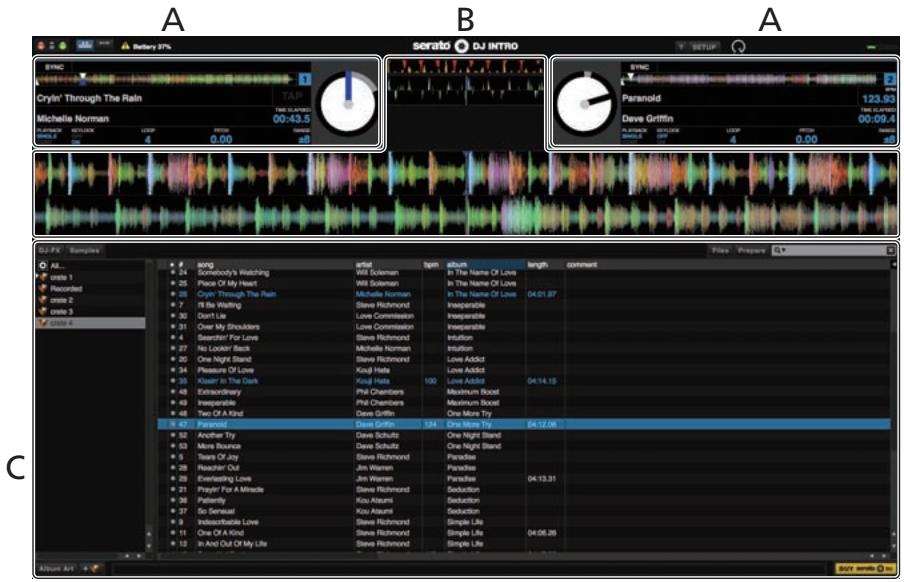This screenshot has width=904, height=582.
Task: Clear the search box with the X
Action: (890, 250)
